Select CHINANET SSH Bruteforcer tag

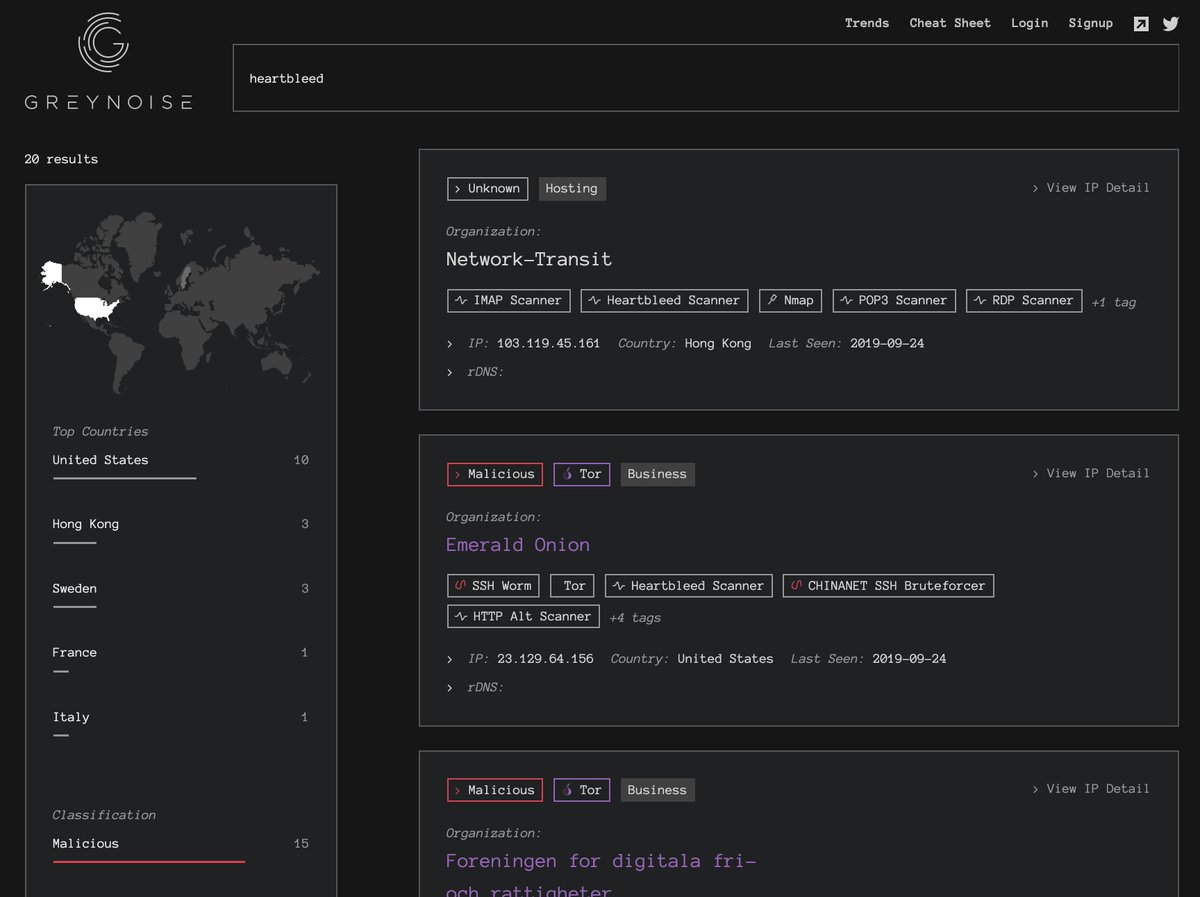point(888,586)
